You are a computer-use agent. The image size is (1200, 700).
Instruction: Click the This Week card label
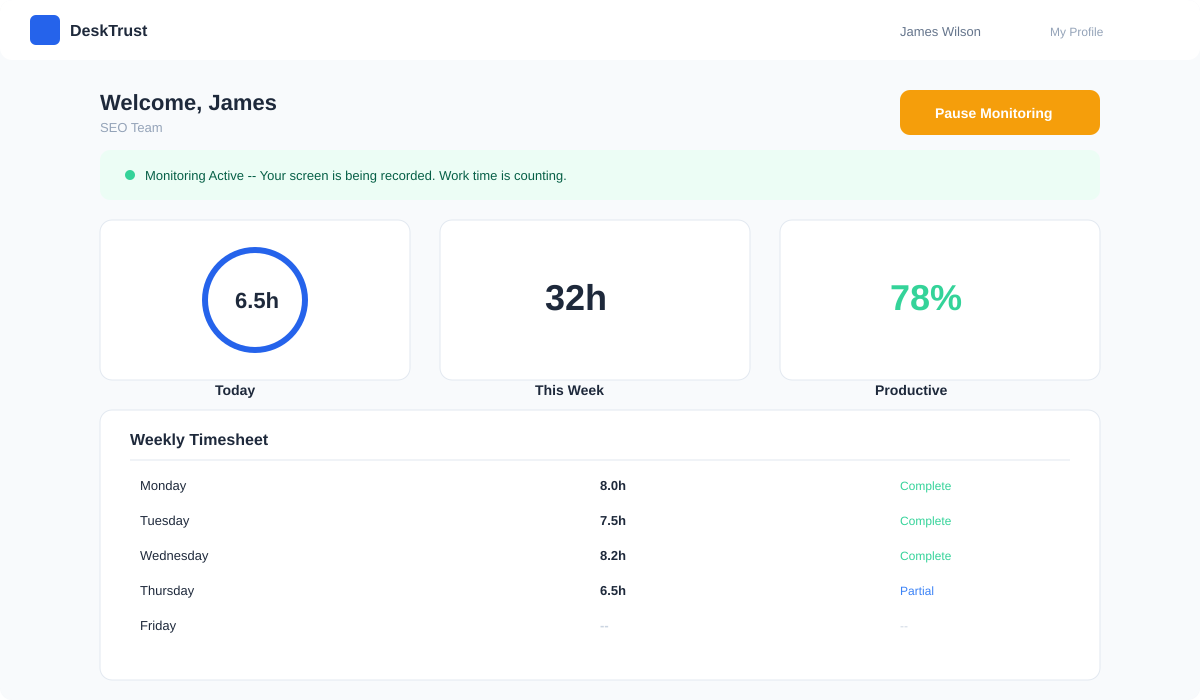coord(569,390)
